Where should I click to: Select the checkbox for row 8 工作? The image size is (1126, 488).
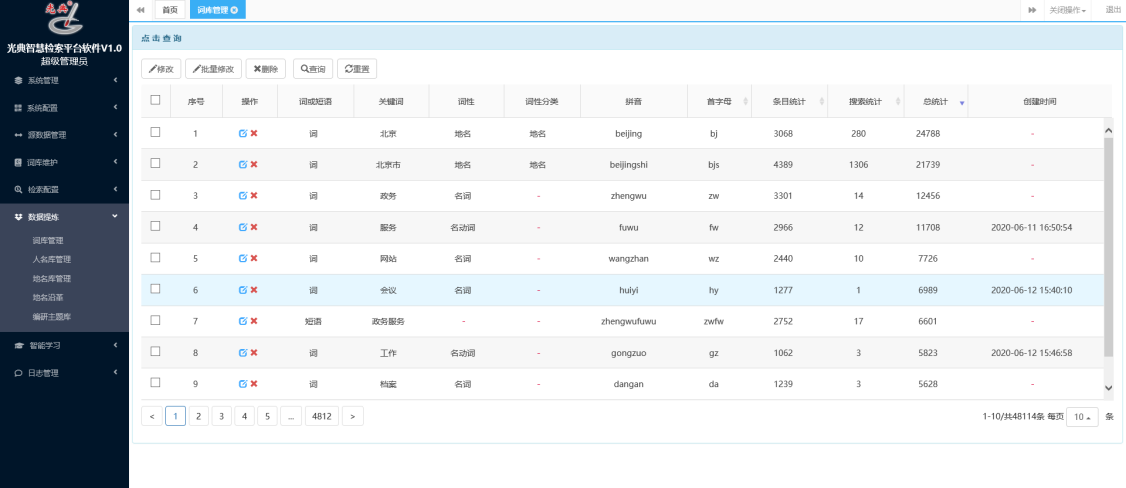tap(155, 351)
